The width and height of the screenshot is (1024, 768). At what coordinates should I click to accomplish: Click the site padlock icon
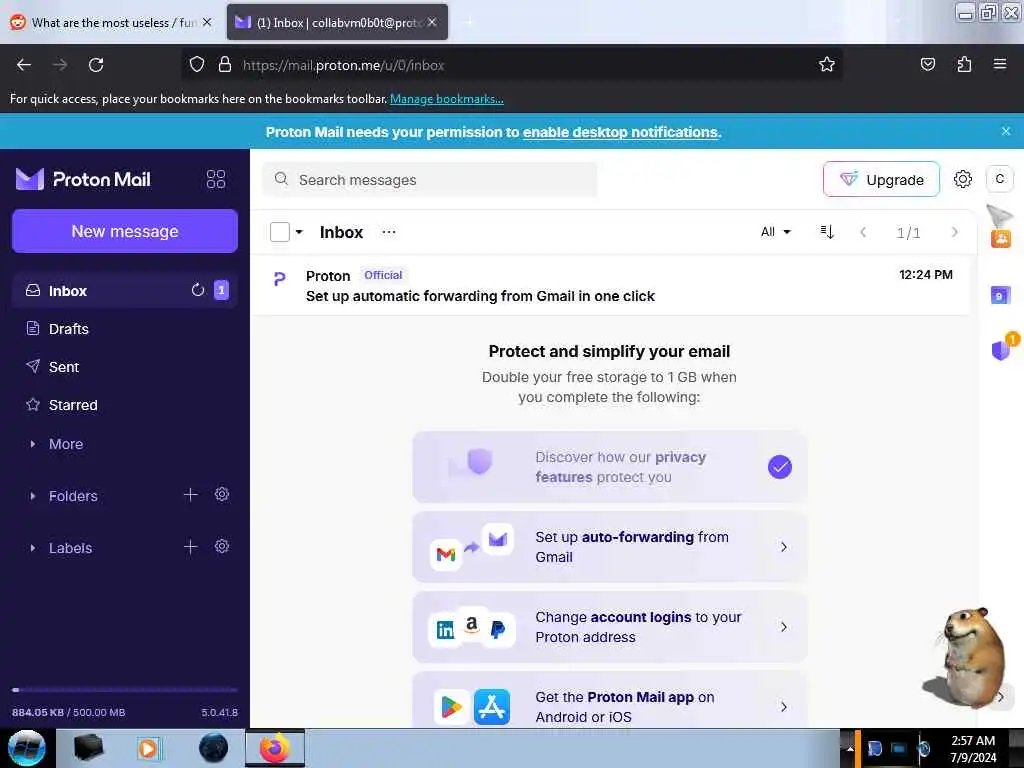point(225,65)
